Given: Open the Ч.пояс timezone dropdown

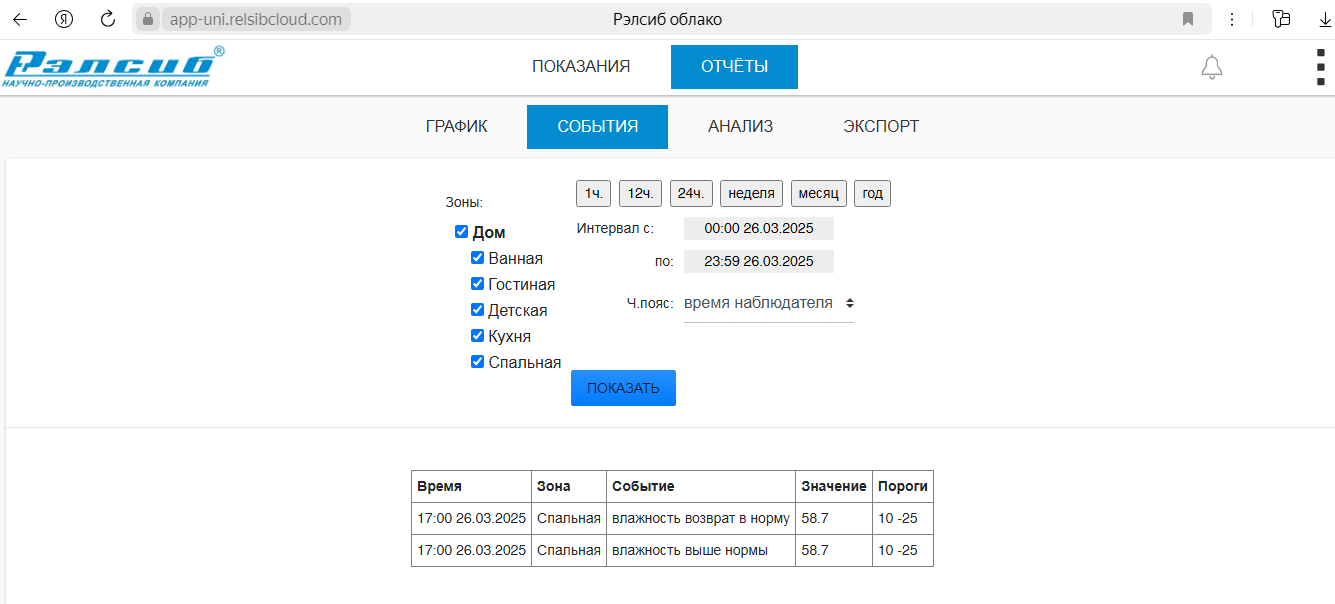Looking at the screenshot, I should point(768,303).
